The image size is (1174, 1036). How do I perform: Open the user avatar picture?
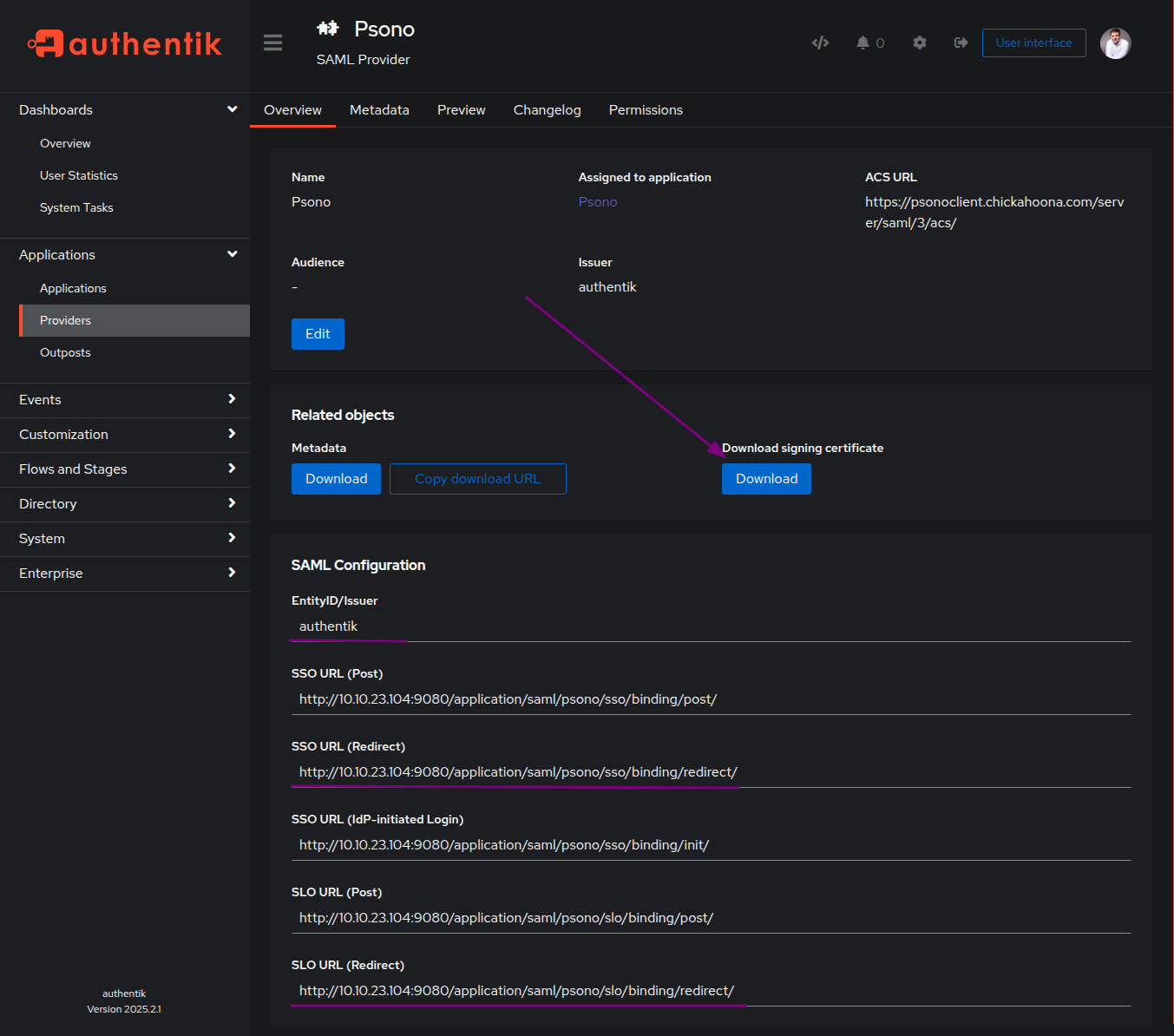(x=1115, y=43)
